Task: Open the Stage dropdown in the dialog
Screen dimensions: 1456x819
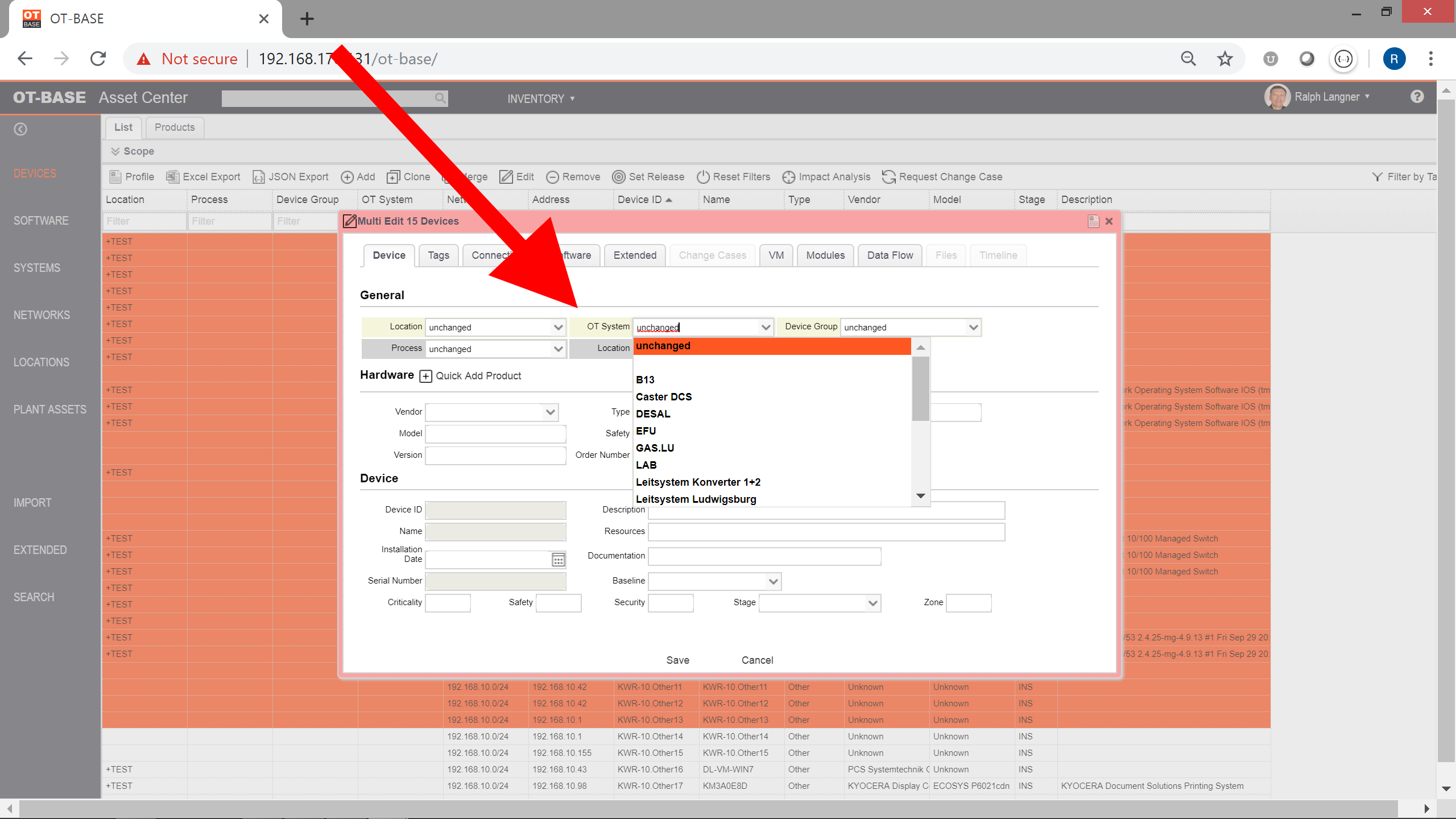Action: point(872,603)
